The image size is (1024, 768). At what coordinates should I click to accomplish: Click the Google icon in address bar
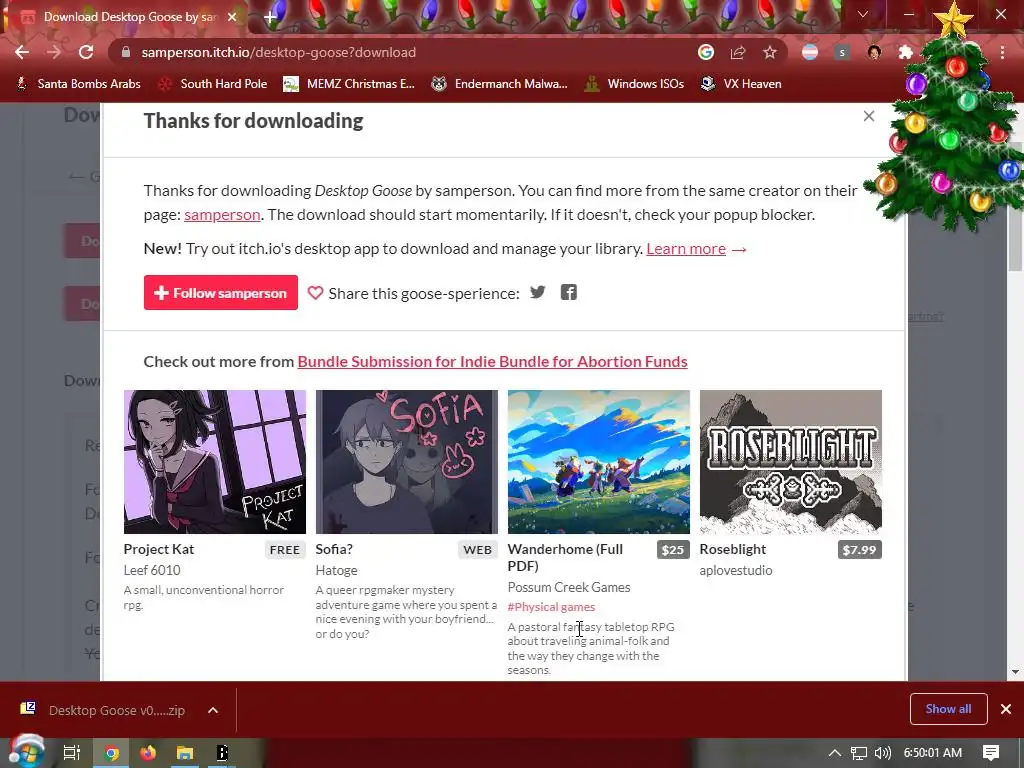point(706,52)
